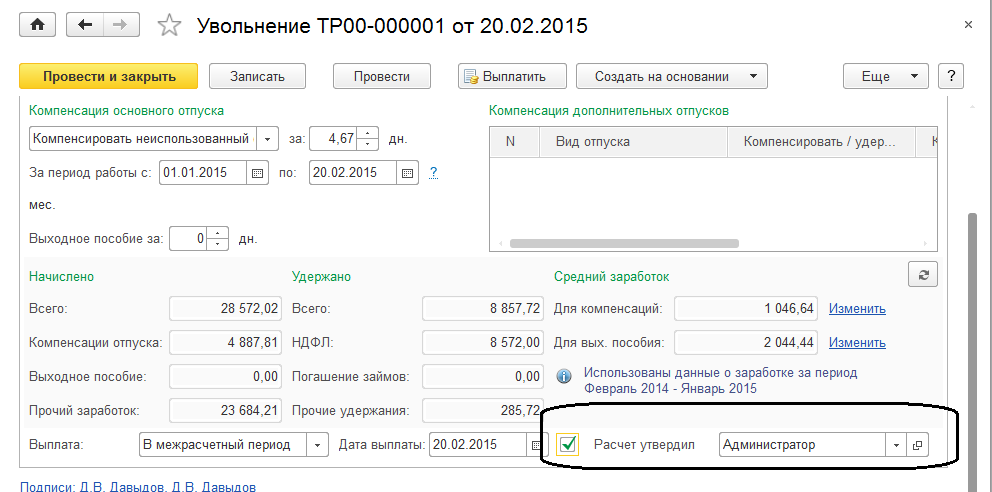Click the Home icon button
This screenshot has width=992, height=492.
[37, 25]
